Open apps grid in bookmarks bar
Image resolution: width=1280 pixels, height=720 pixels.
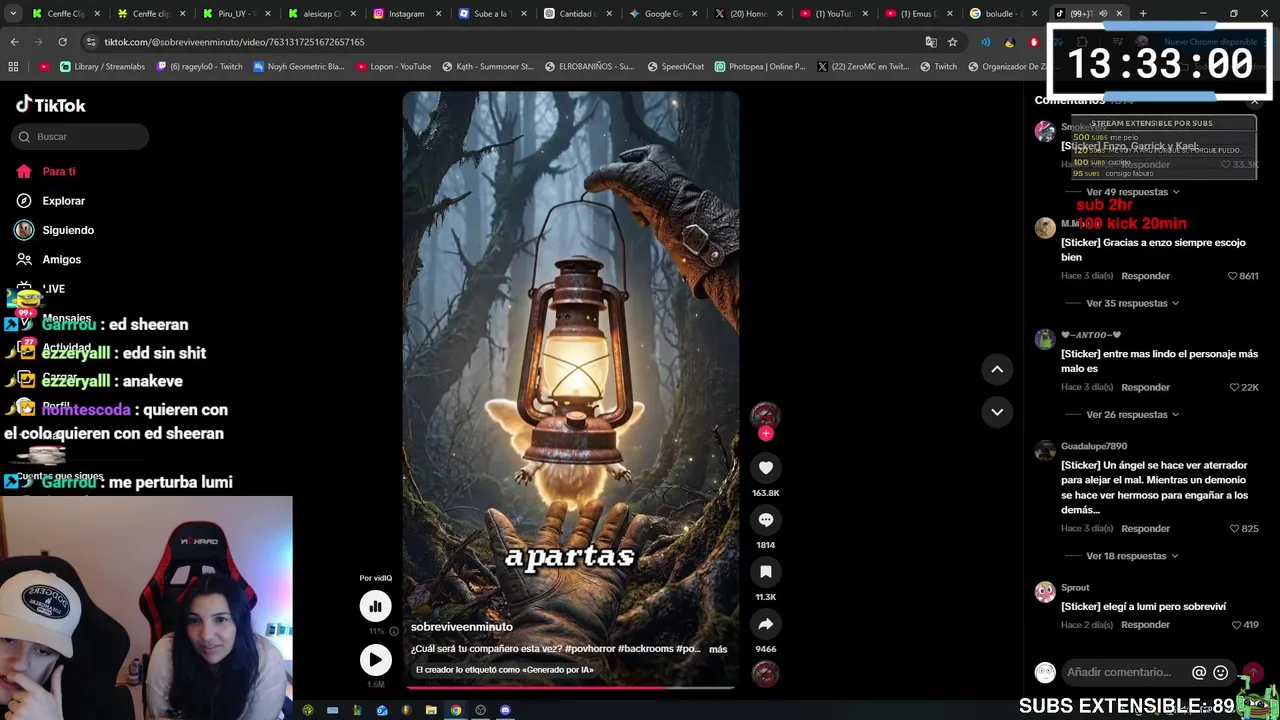(13, 67)
